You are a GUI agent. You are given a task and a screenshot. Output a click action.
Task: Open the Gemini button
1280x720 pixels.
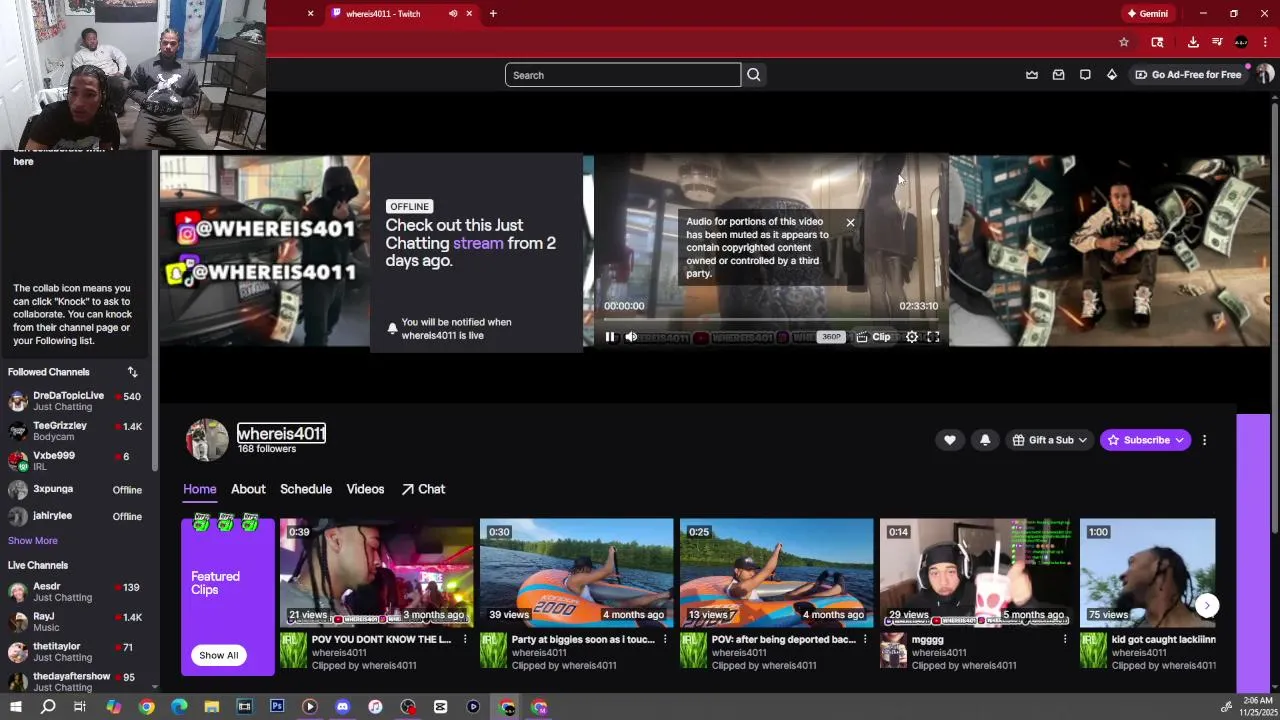(1147, 13)
